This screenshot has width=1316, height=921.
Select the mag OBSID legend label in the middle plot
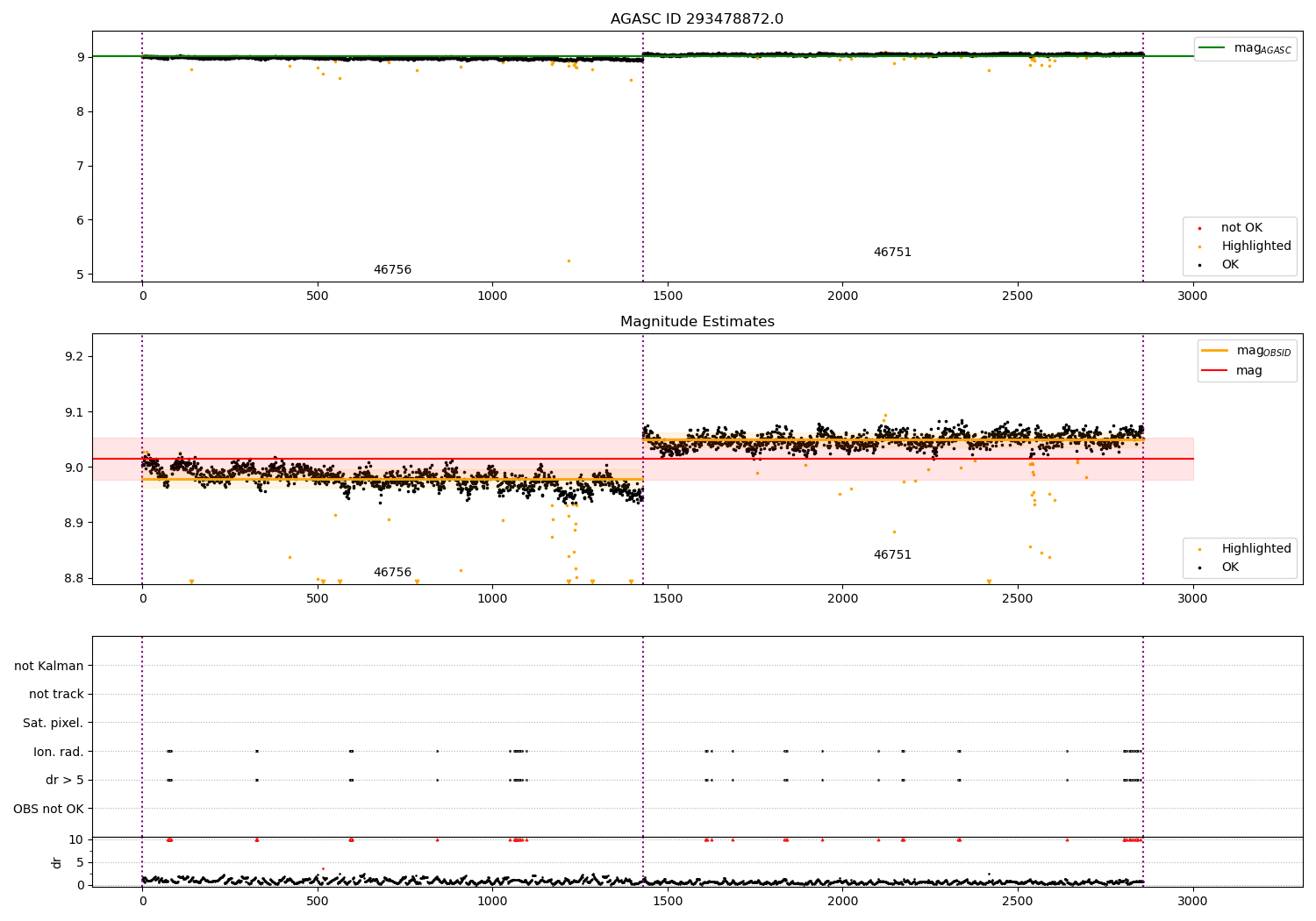coord(1263,351)
